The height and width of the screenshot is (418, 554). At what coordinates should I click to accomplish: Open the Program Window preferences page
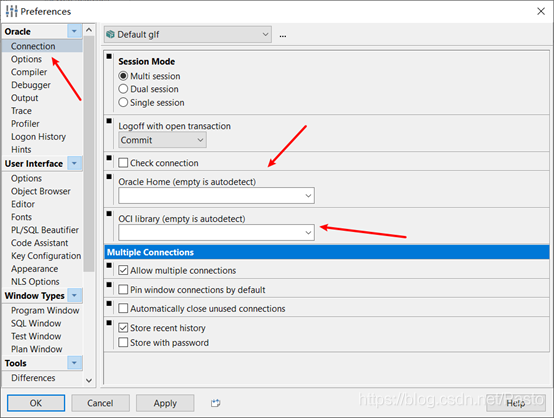[45, 310]
